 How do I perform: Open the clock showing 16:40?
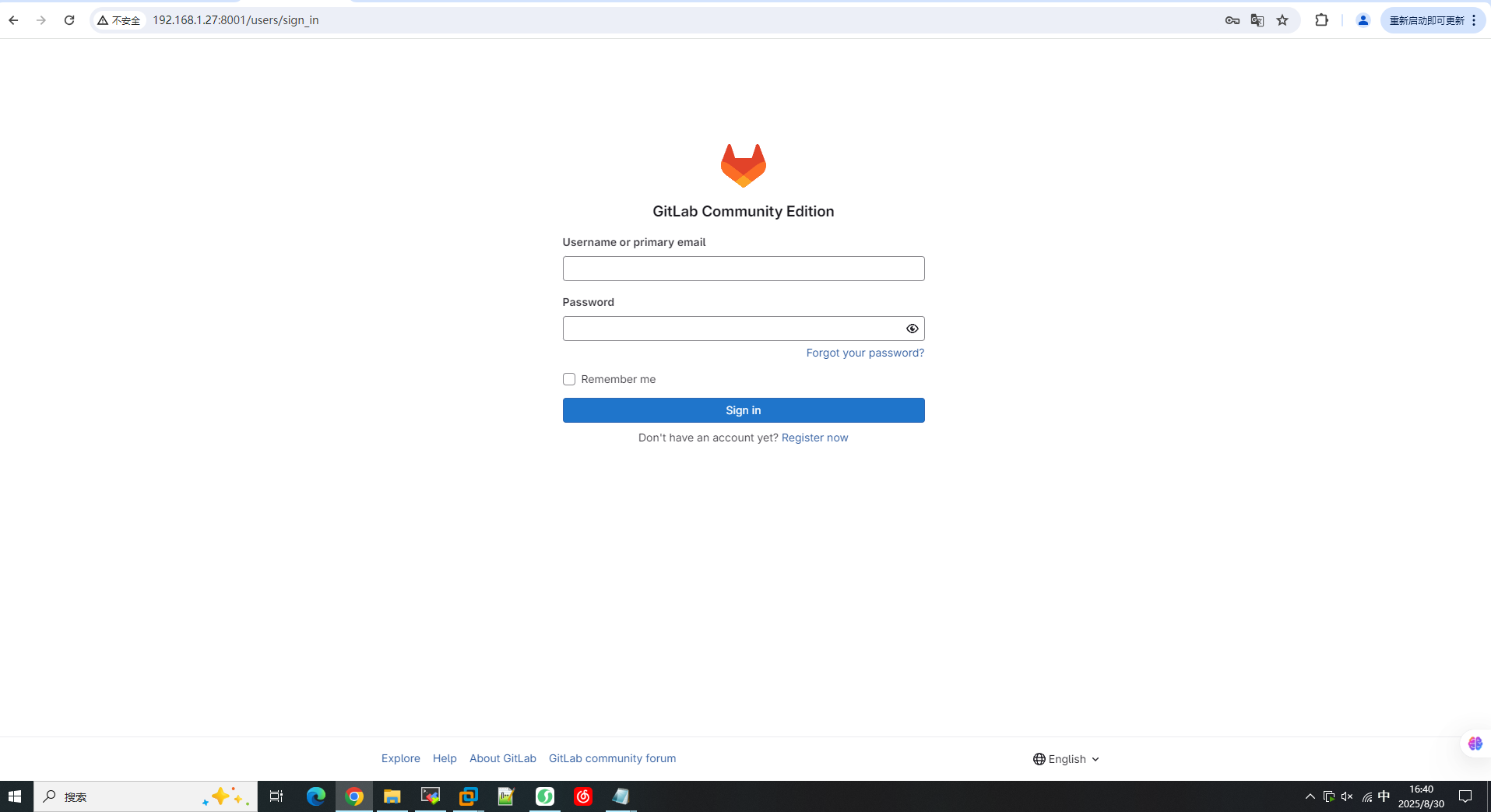1421,796
